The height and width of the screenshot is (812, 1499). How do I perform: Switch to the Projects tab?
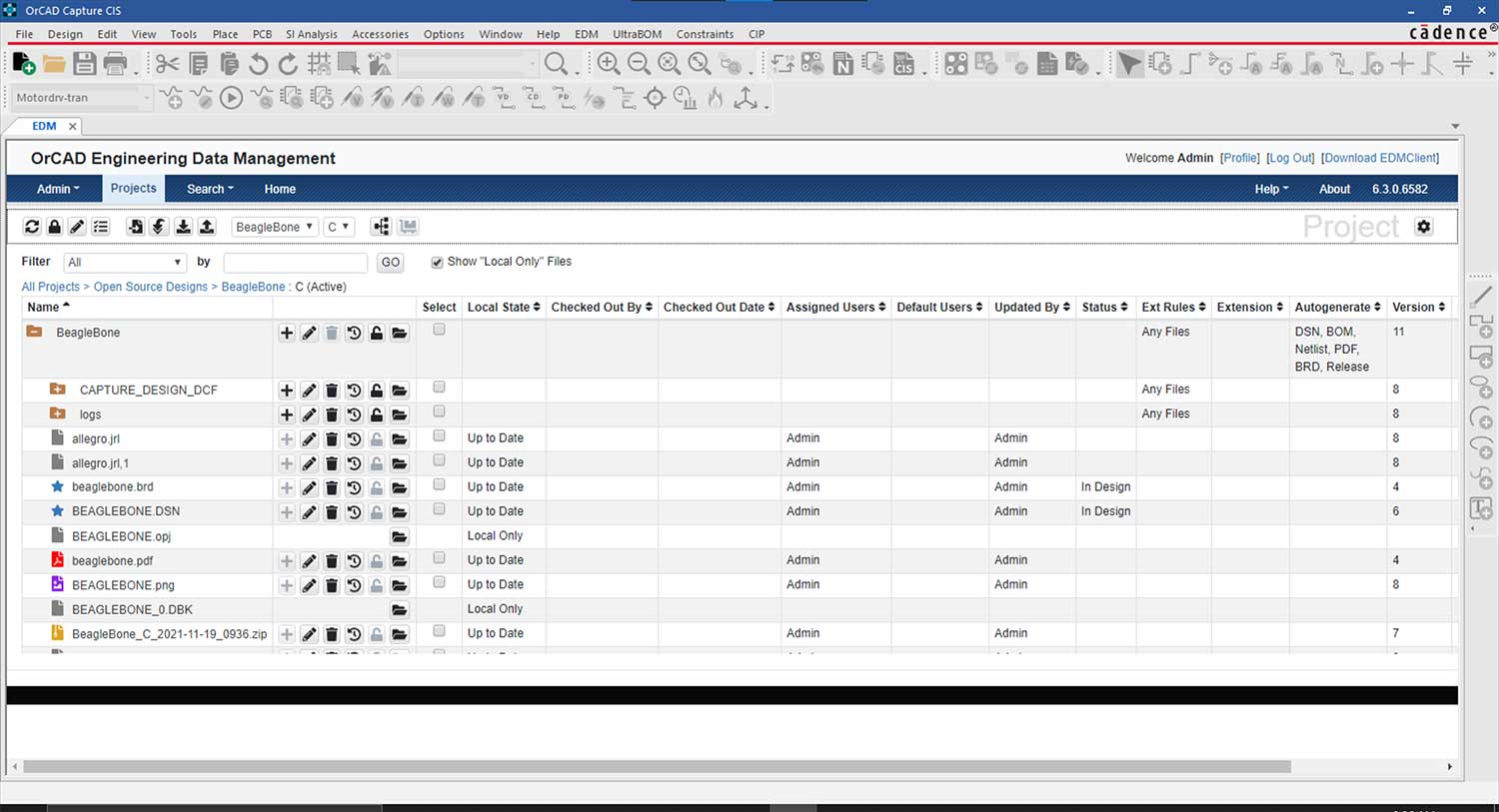pyautogui.click(x=133, y=189)
